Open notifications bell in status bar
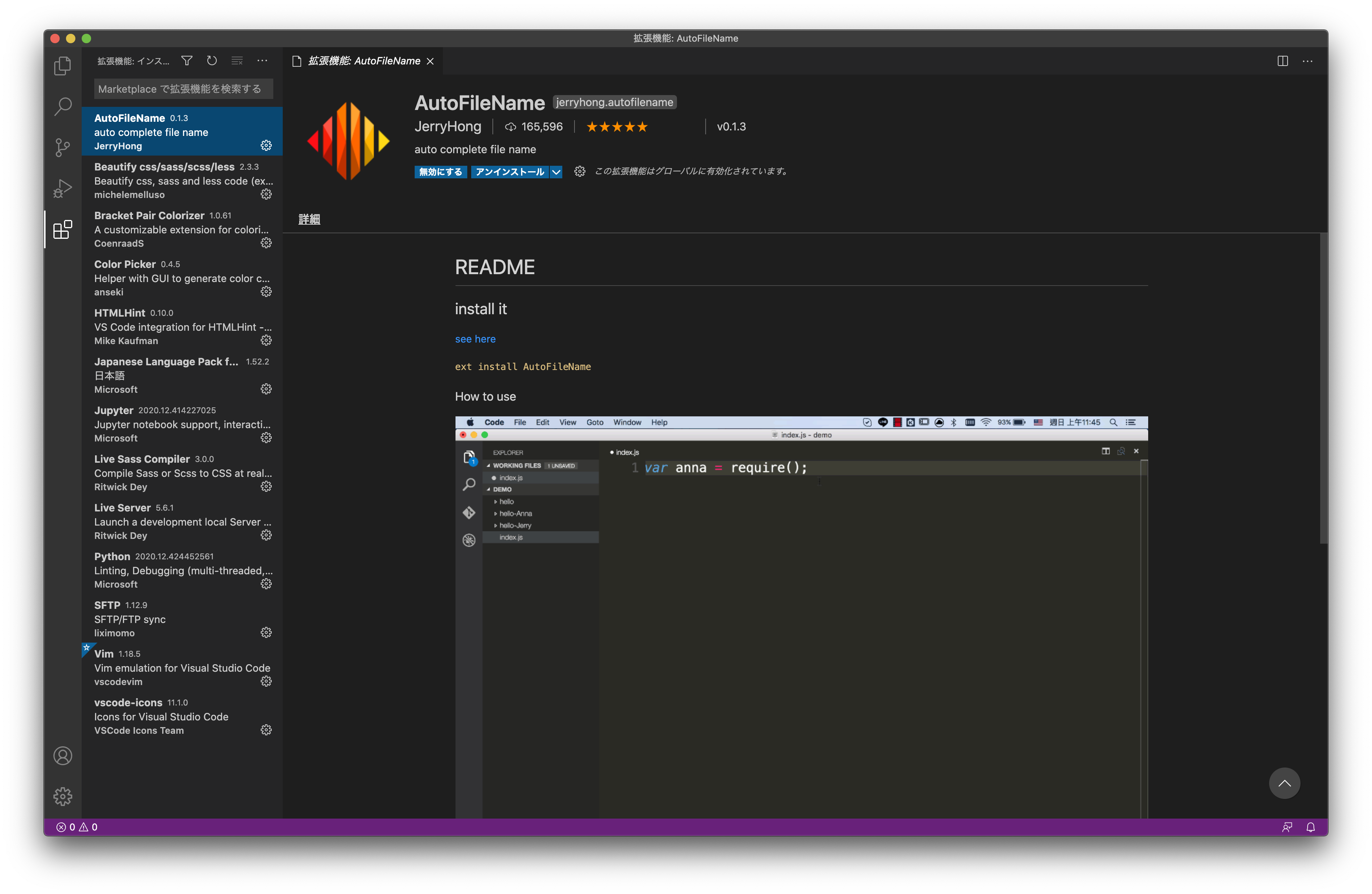The width and height of the screenshot is (1372, 894). (1311, 827)
